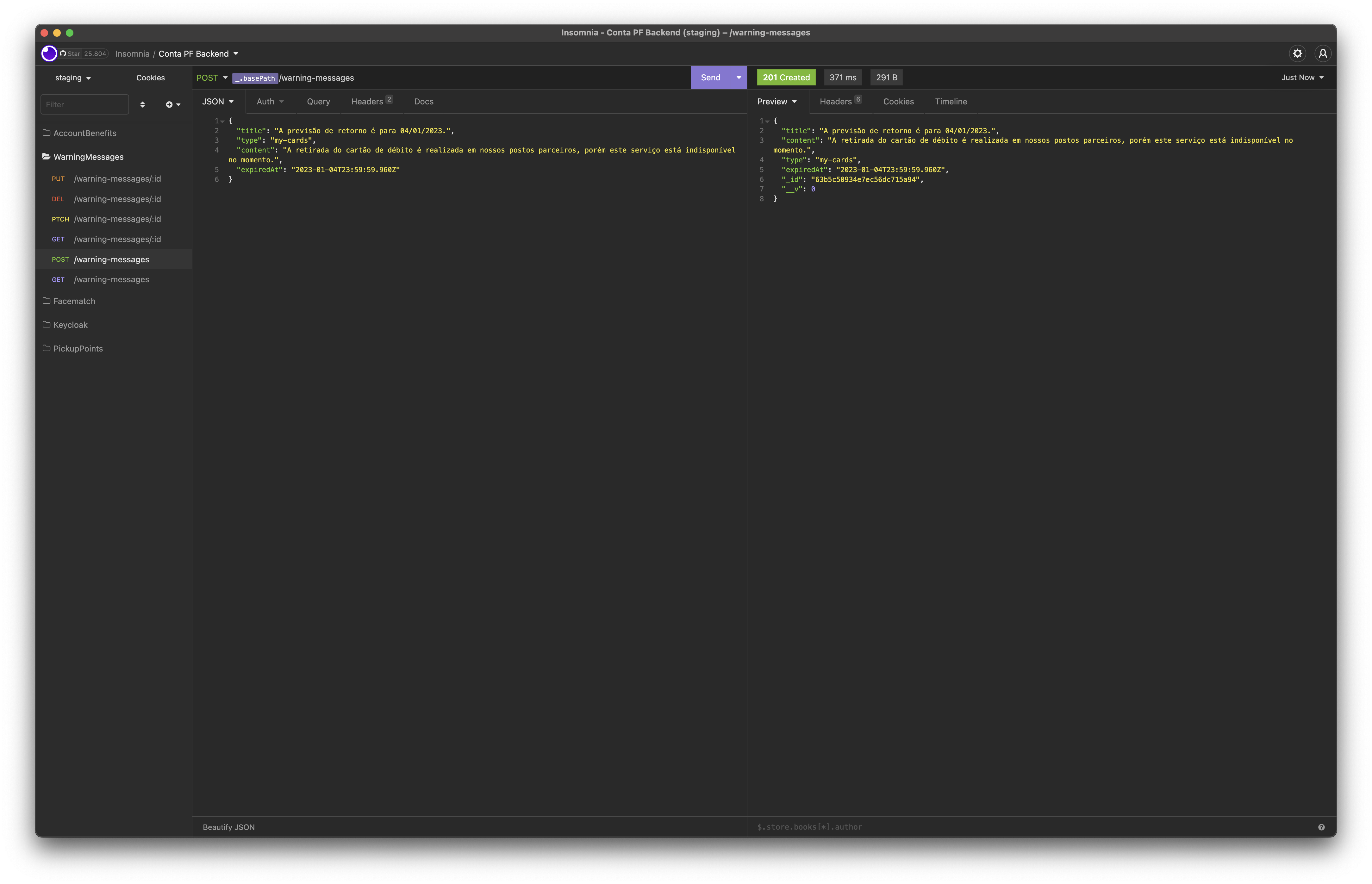Click the sort order arrows icon
This screenshot has width=1372, height=884.
pyautogui.click(x=142, y=104)
